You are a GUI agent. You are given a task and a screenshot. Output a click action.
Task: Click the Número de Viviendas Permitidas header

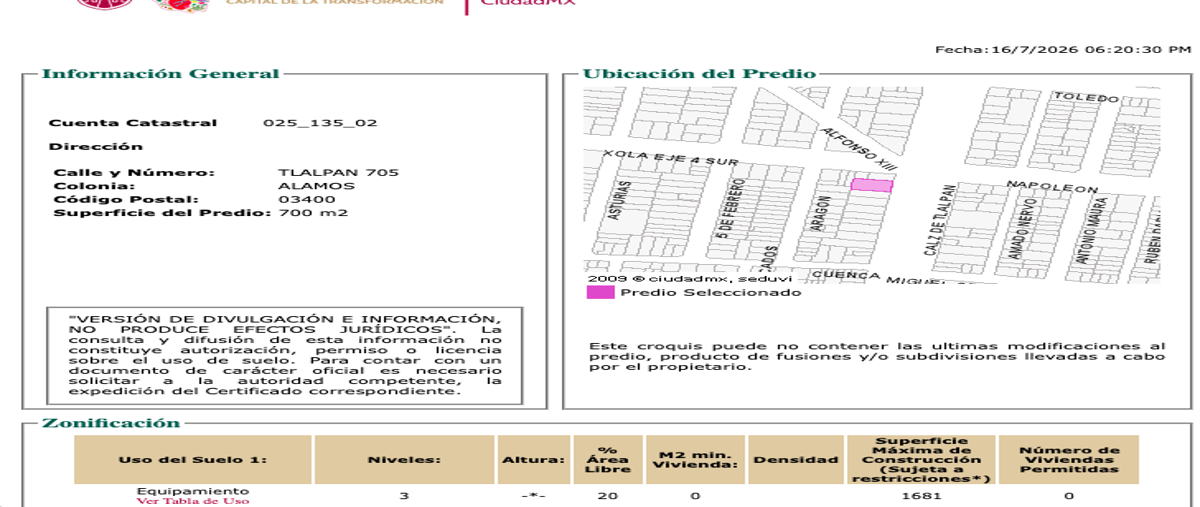1069,460
